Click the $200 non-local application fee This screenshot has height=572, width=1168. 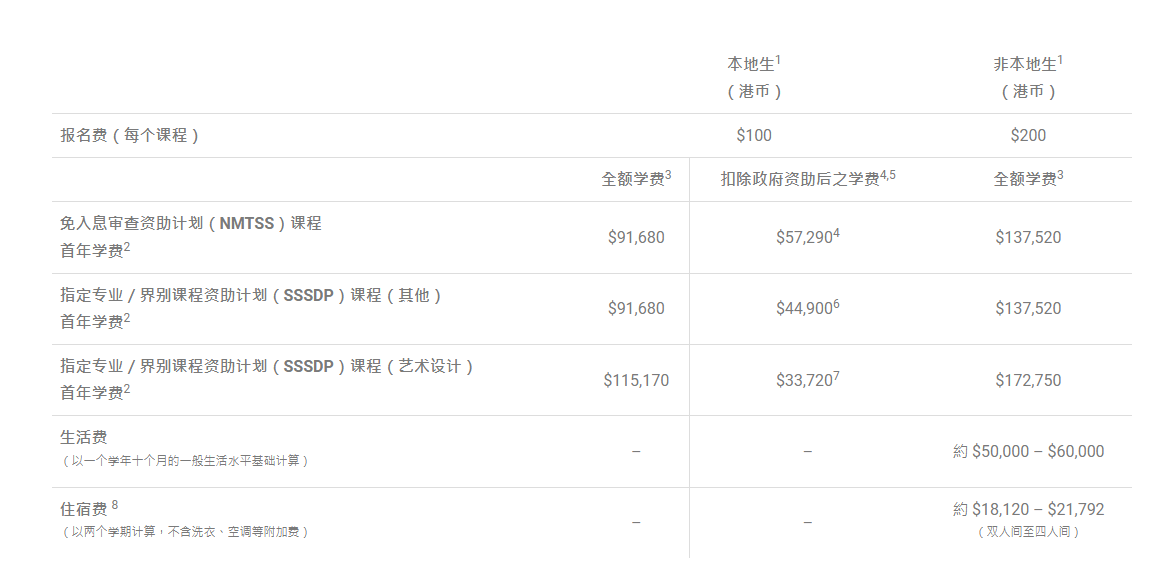click(x=1028, y=136)
